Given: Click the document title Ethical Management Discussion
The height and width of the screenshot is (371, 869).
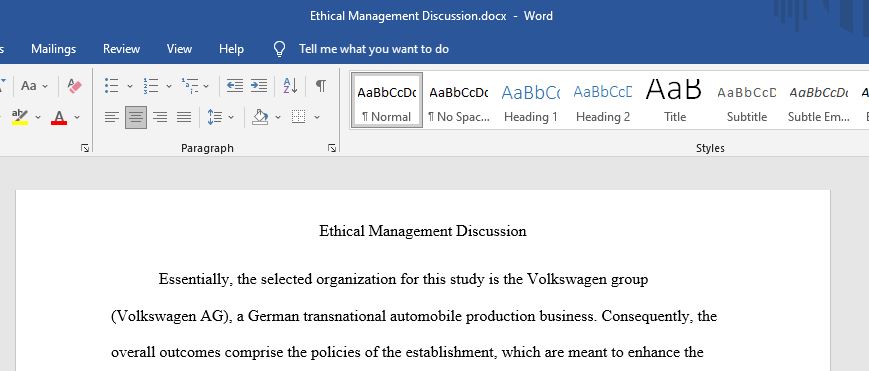Looking at the screenshot, I should coord(423,231).
